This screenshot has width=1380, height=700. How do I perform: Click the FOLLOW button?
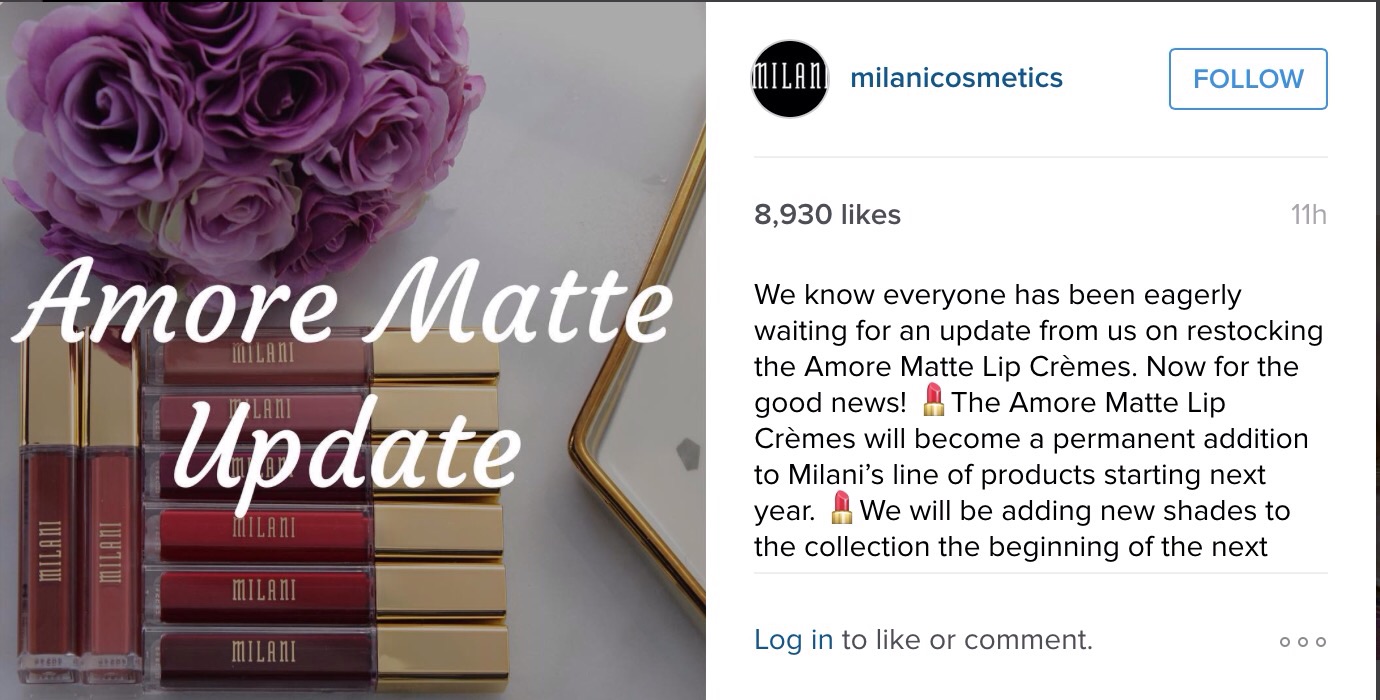(1248, 79)
